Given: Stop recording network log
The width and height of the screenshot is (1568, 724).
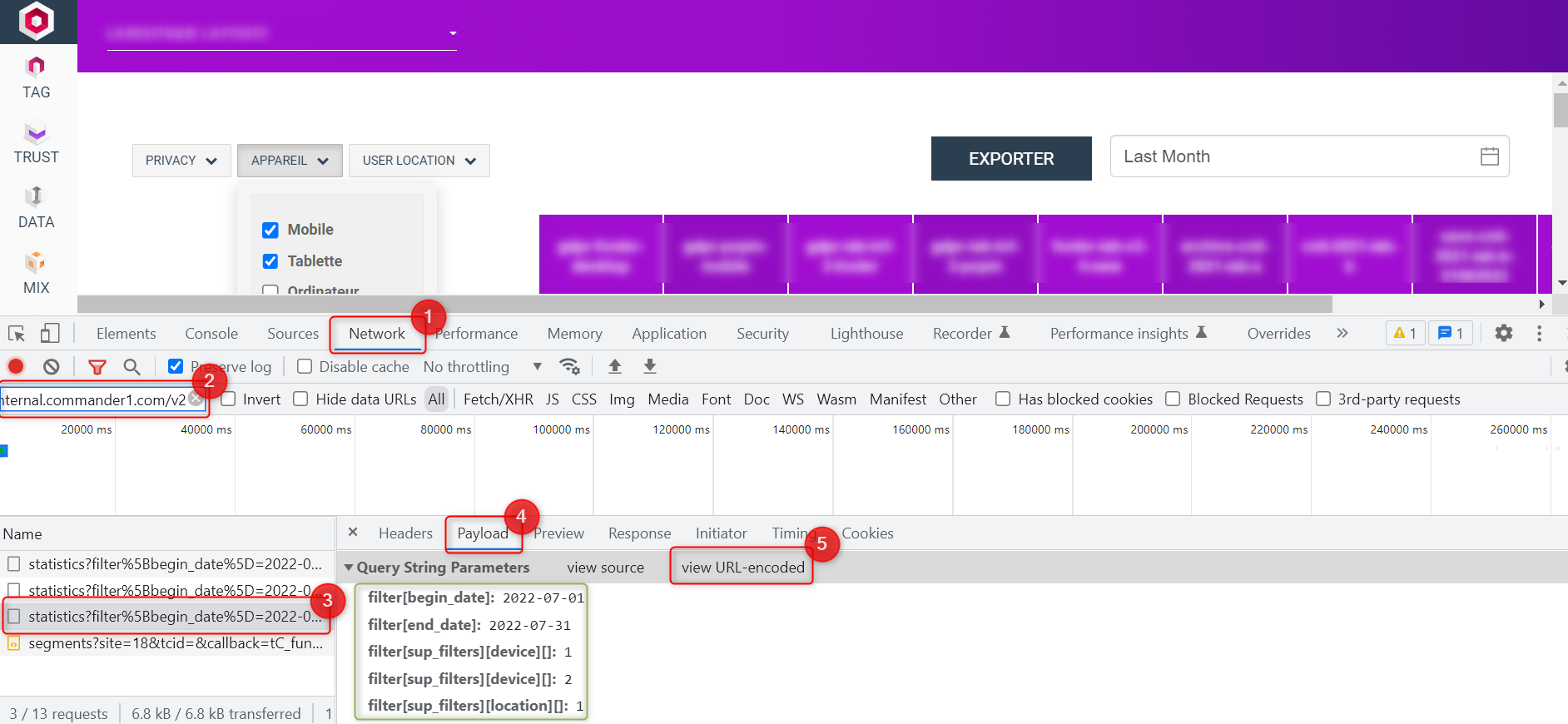Looking at the screenshot, I should (x=16, y=366).
